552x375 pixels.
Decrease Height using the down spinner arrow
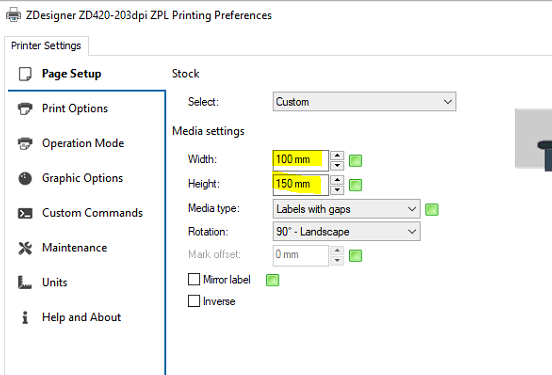click(337, 189)
